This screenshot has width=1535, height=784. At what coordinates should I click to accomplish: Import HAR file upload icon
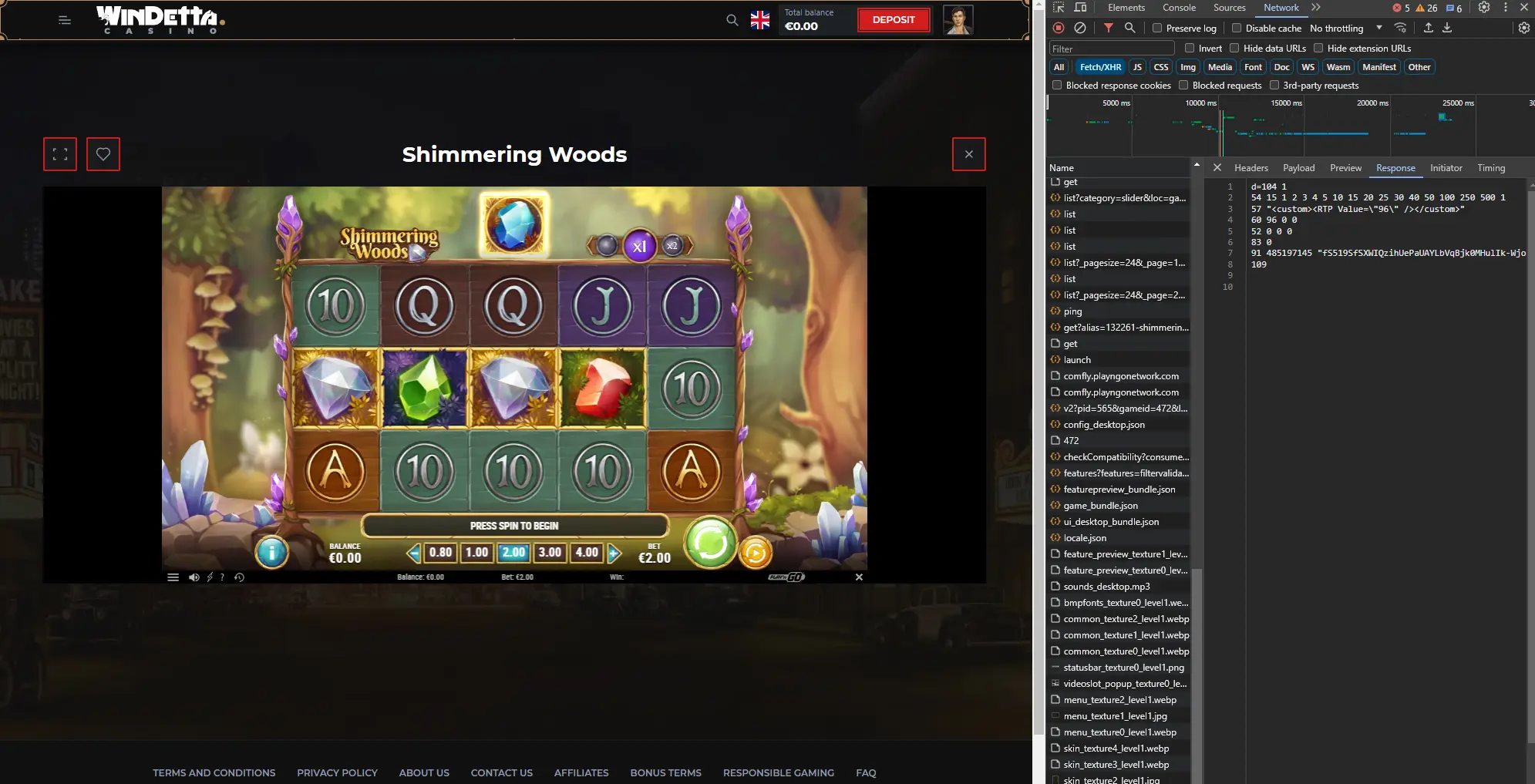pos(1428,28)
